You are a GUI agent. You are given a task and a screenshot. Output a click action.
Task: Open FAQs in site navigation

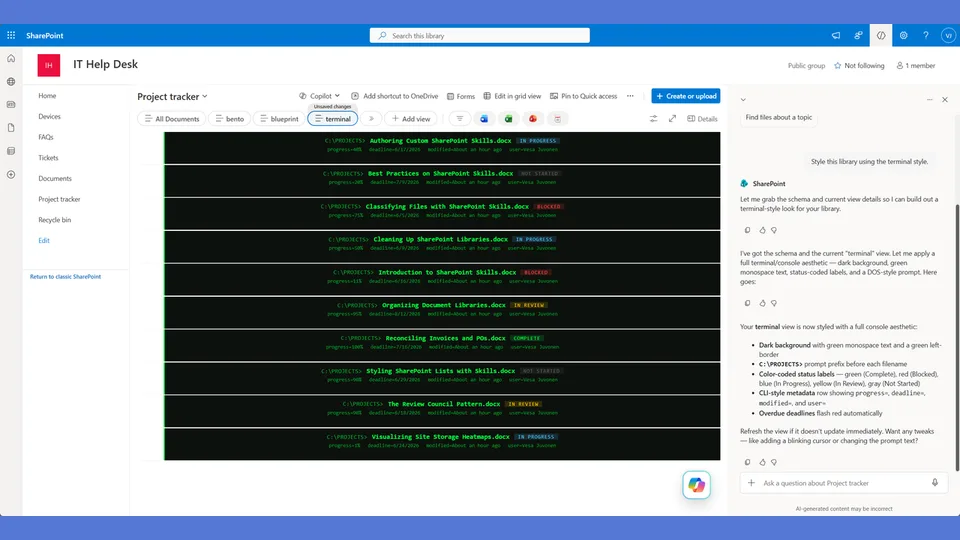coord(46,137)
